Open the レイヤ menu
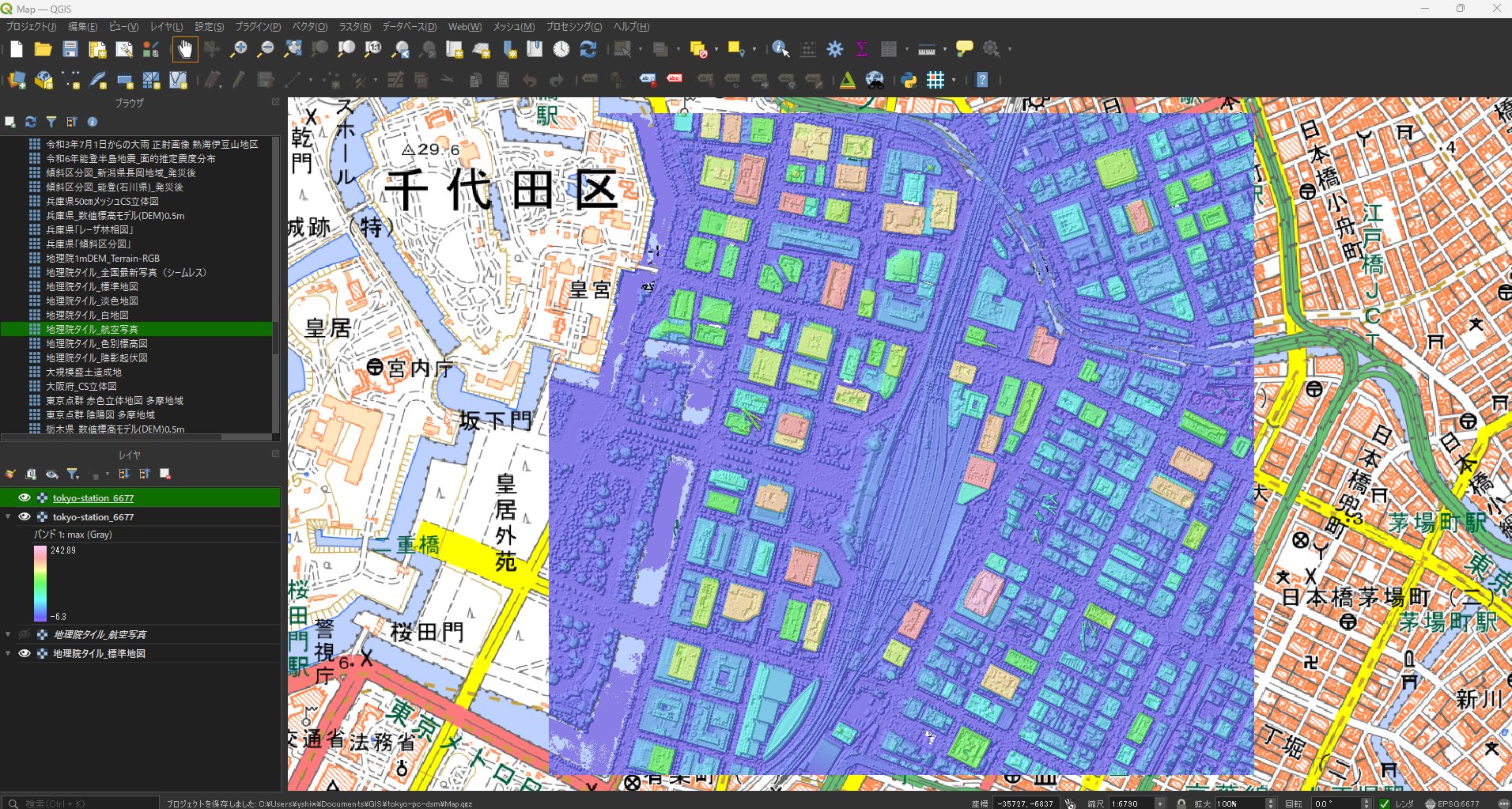The image size is (1512, 809). pos(166,27)
